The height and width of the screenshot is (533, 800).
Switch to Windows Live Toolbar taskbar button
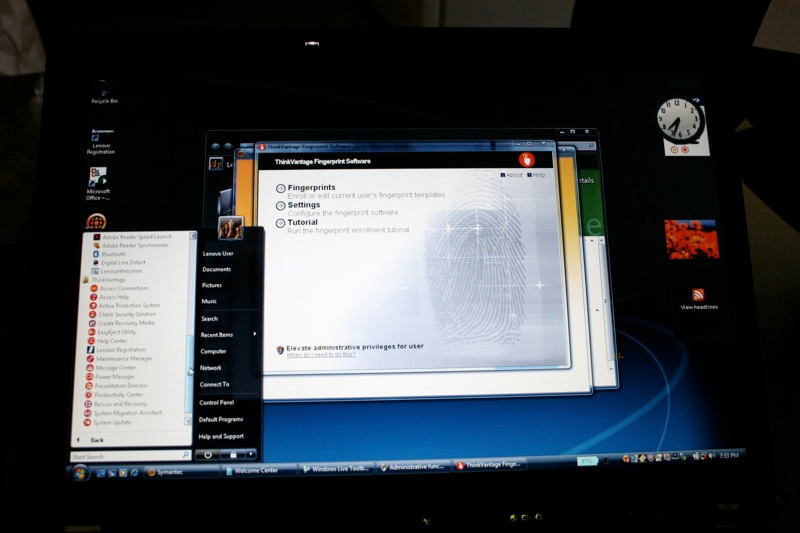(x=337, y=469)
